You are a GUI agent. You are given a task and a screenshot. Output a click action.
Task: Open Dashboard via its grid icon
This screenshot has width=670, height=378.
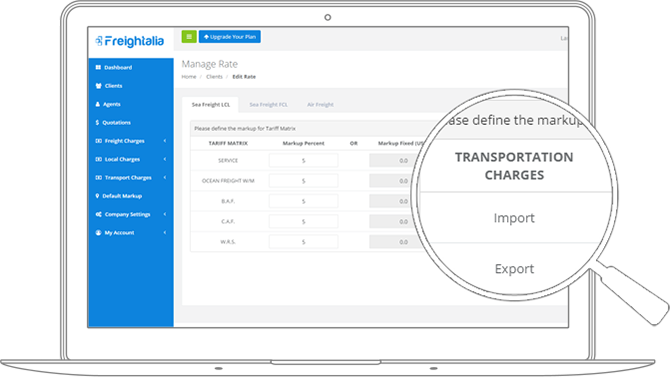coord(98,67)
